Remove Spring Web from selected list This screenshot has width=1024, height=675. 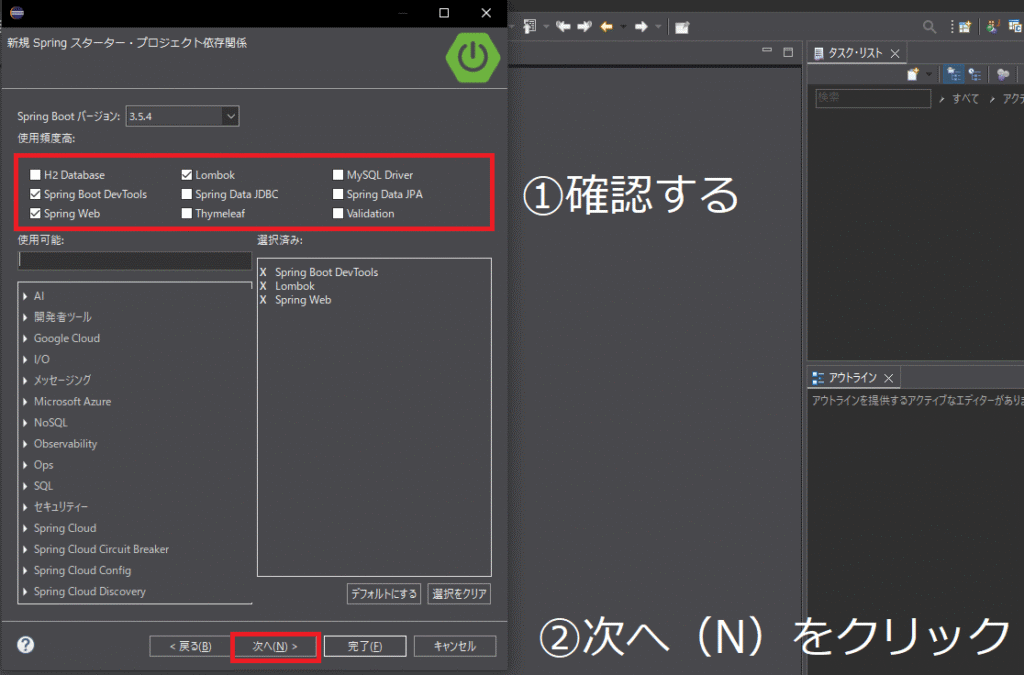263,300
